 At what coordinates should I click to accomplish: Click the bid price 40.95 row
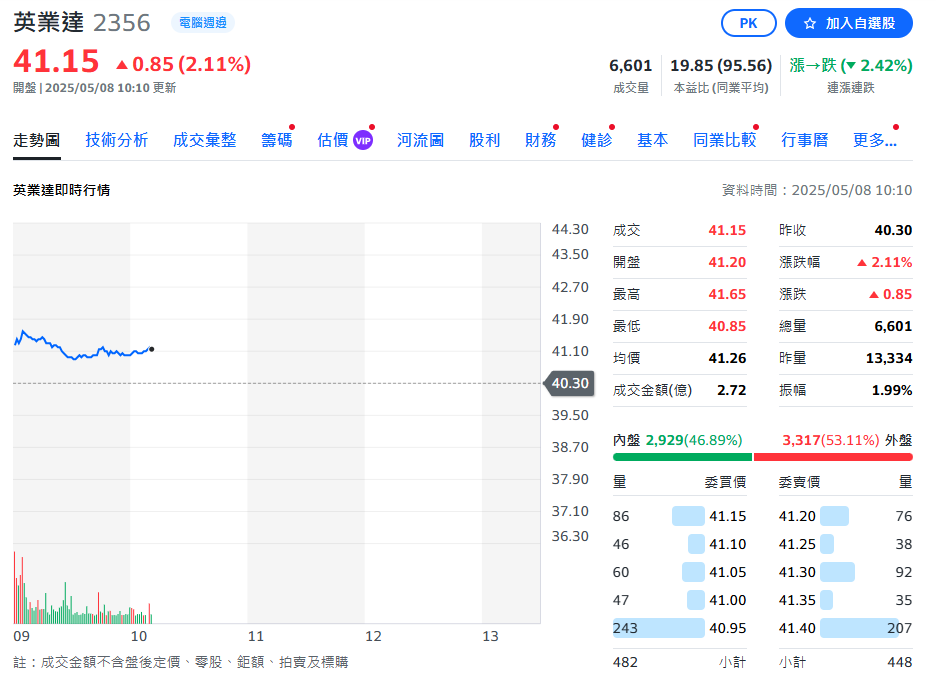[679, 628]
